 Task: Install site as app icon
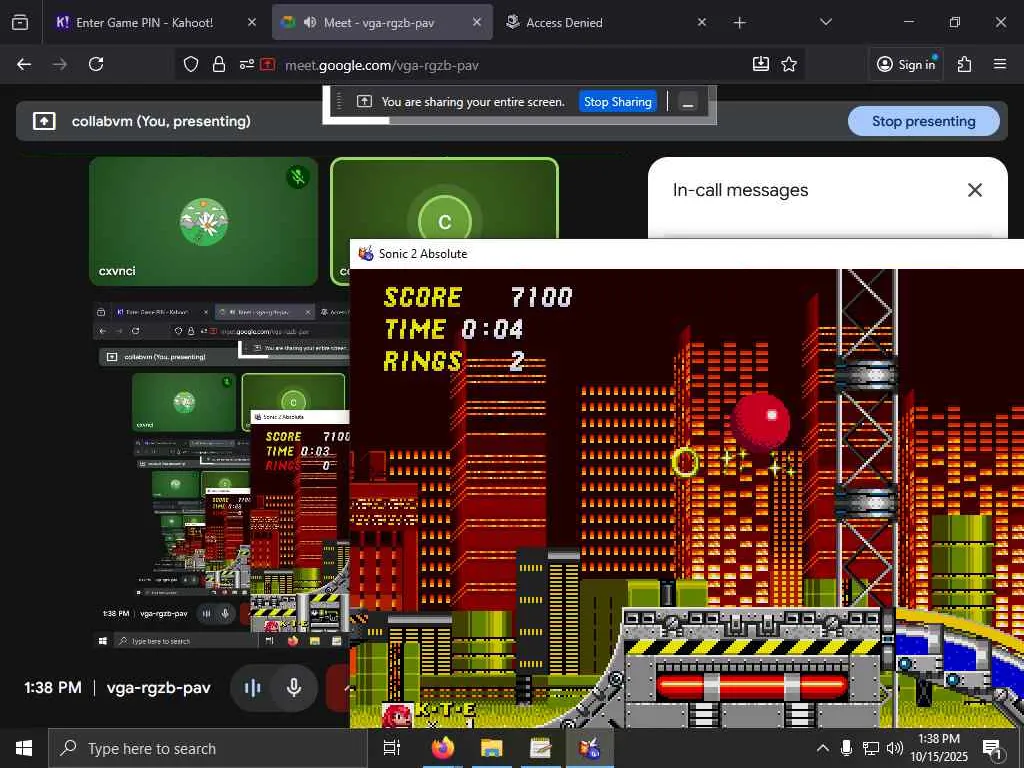click(x=761, y=64)
